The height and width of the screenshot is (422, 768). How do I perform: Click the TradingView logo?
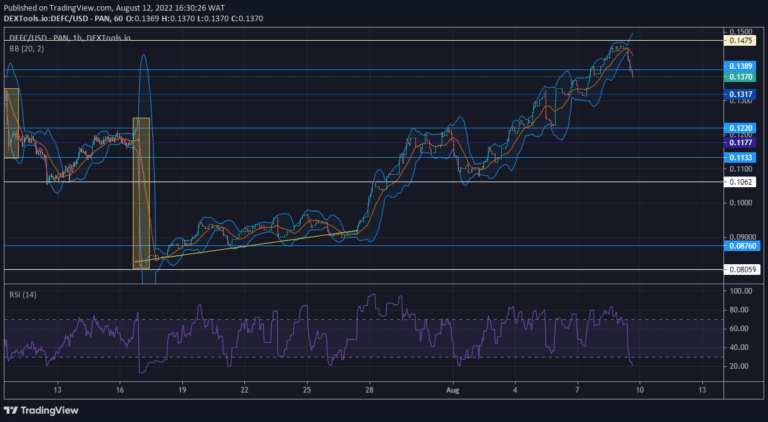(x=41, y=410)
